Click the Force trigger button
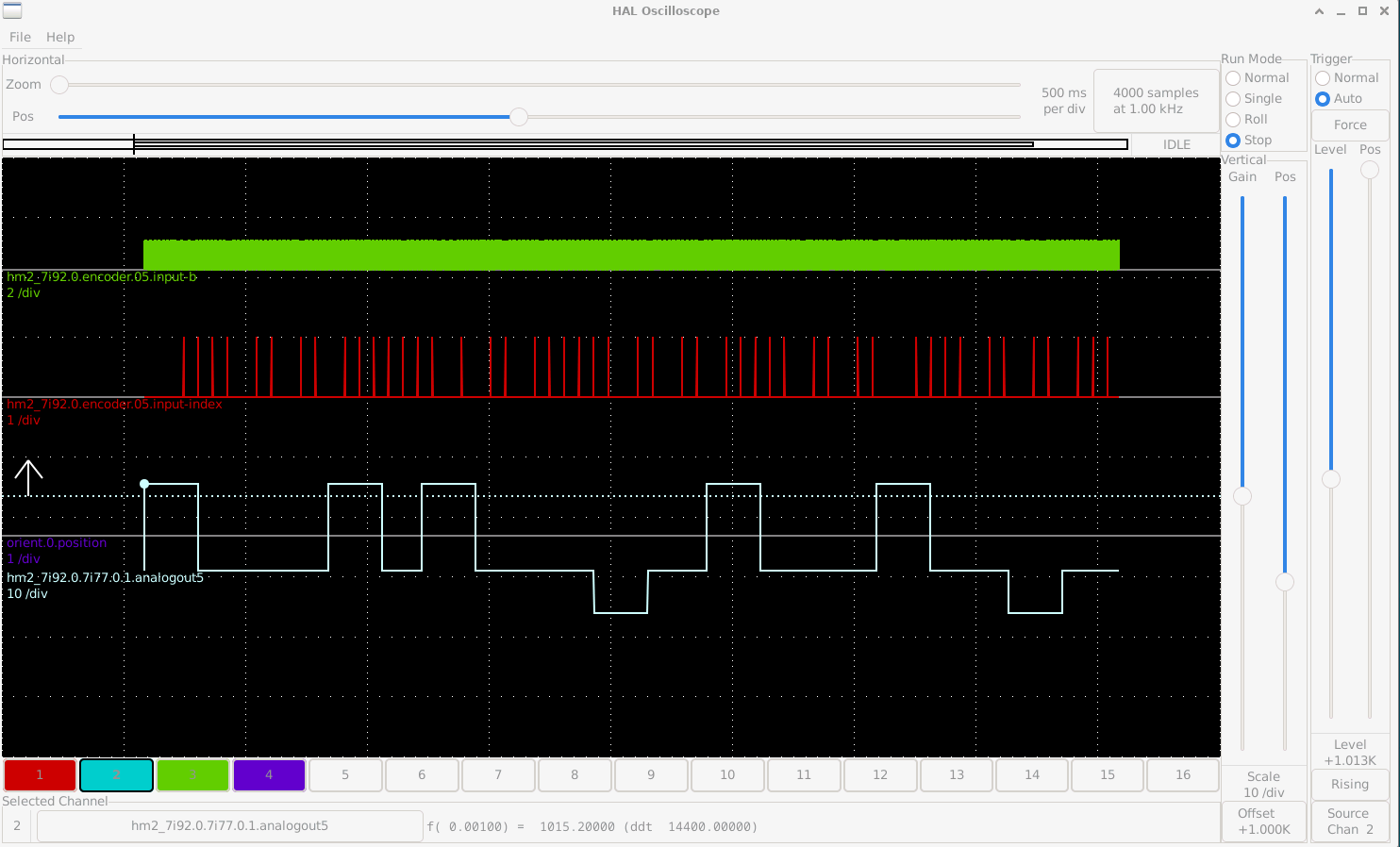1400x847 pixels. click(1350, 125)
